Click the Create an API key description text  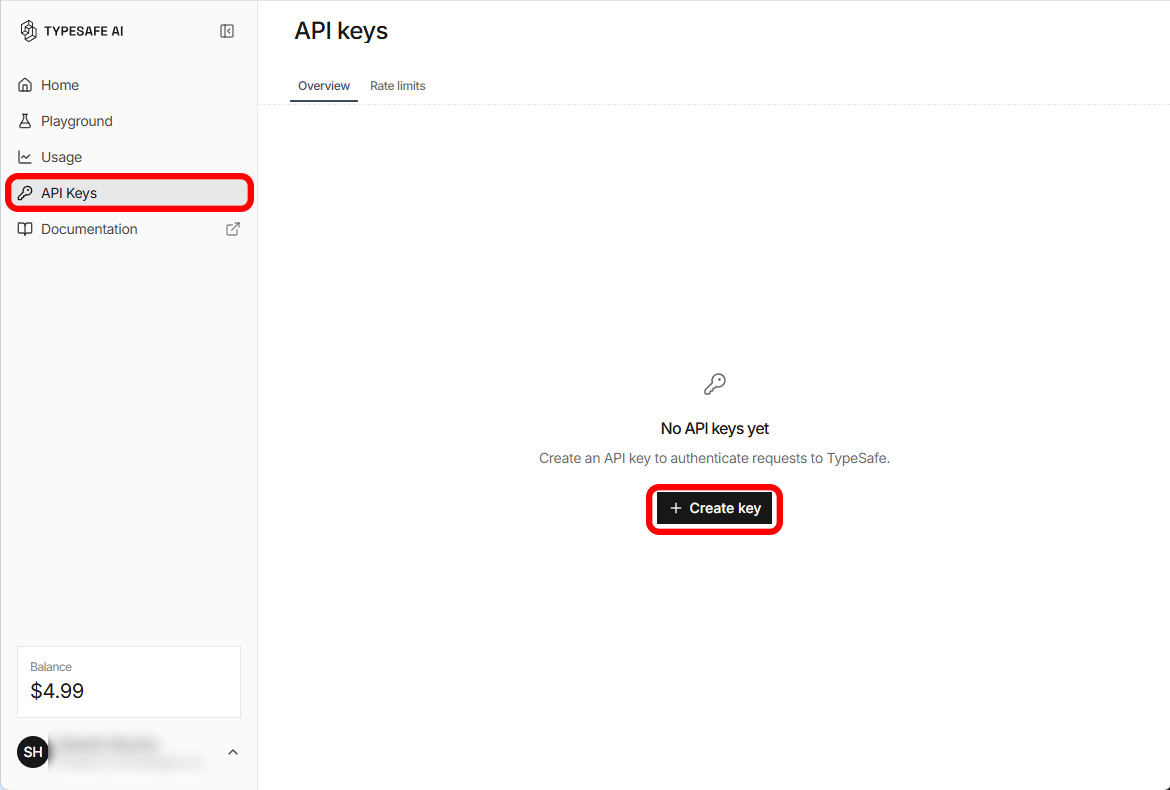coord(715,458)
